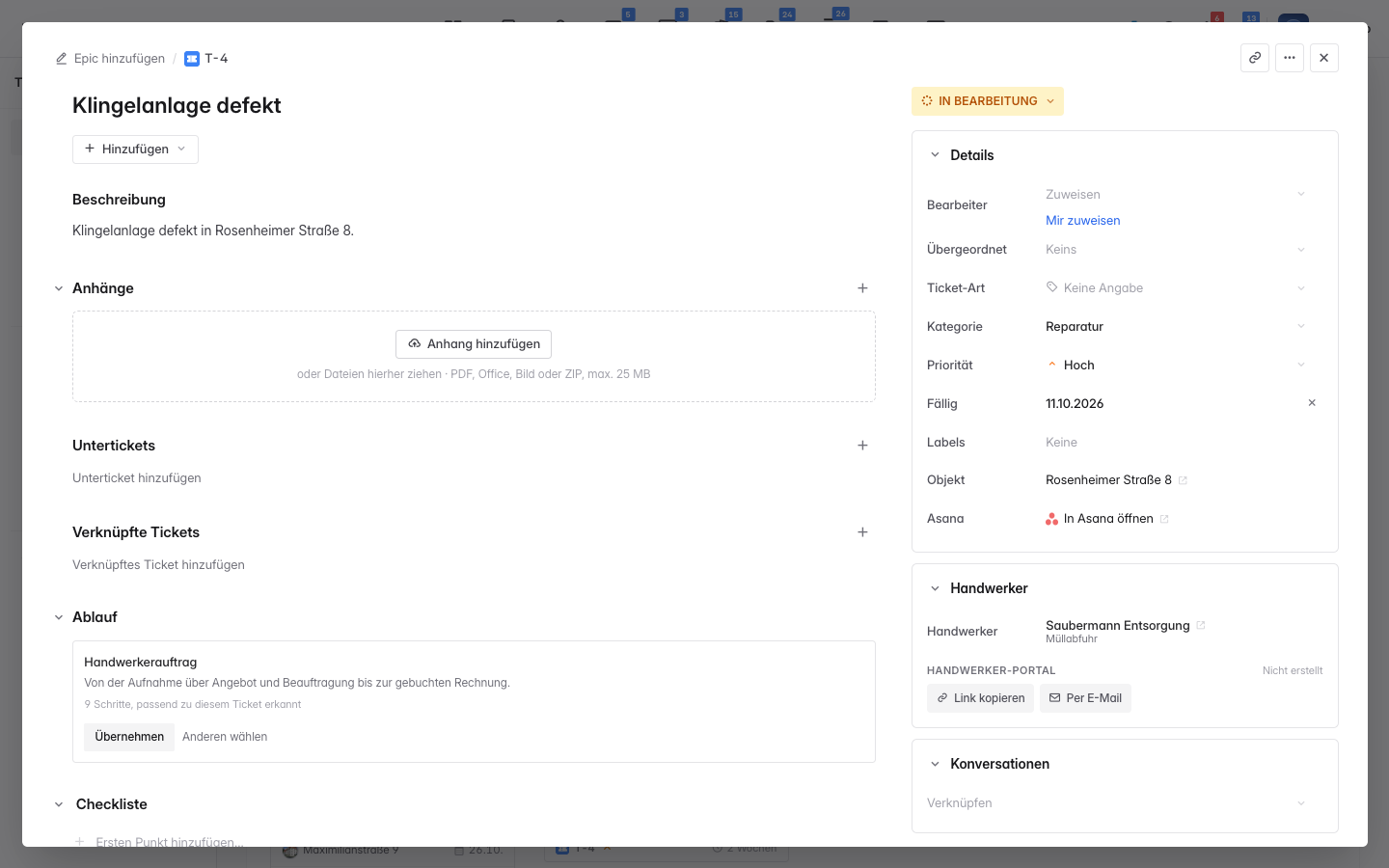
Task: Open the Bearbeiter Zuweisen dropdown
Action: point(1176,194)
